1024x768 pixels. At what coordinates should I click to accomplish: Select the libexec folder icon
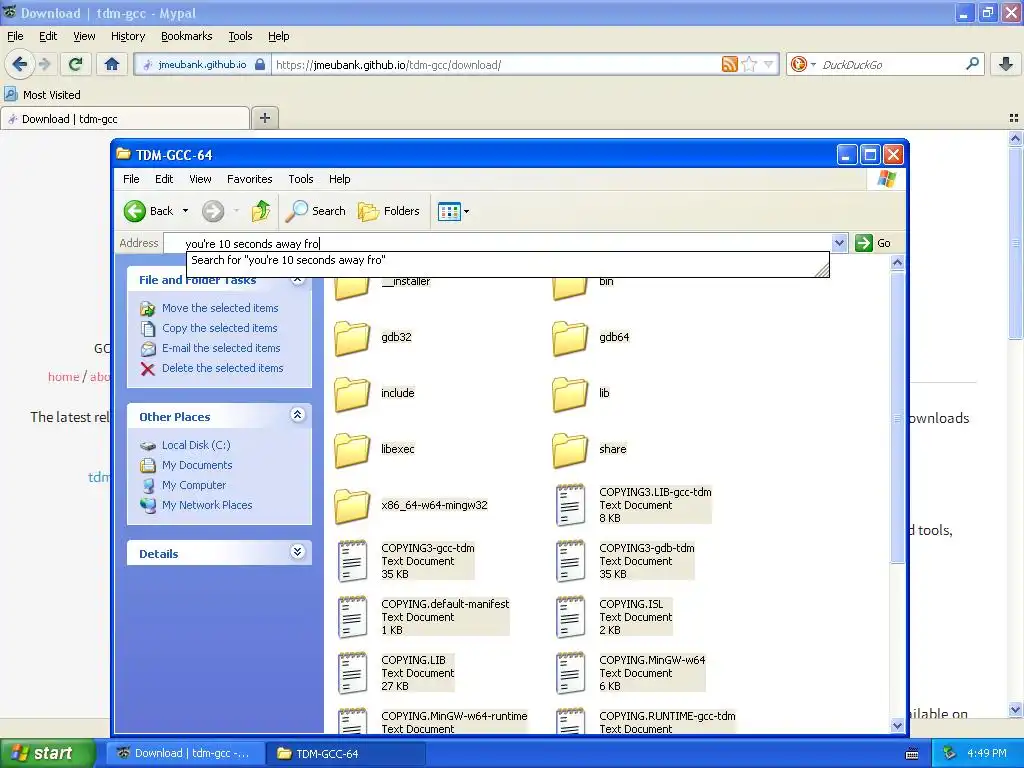(x=353, y=450)
